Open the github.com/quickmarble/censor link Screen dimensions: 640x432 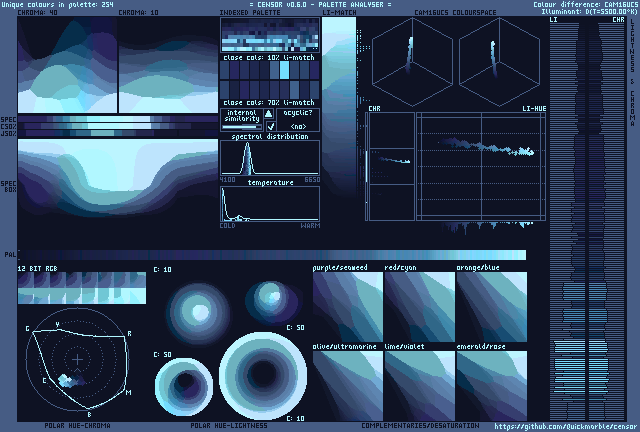[x=566, y=426]
